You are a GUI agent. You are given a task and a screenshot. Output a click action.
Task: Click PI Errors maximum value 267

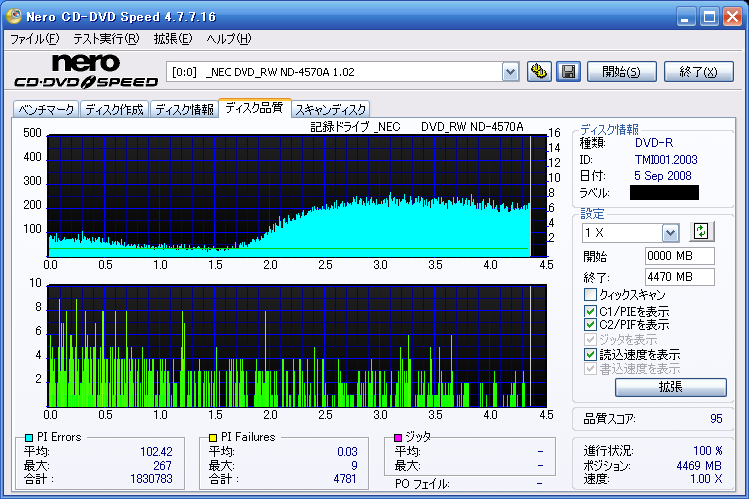(162, 466)
